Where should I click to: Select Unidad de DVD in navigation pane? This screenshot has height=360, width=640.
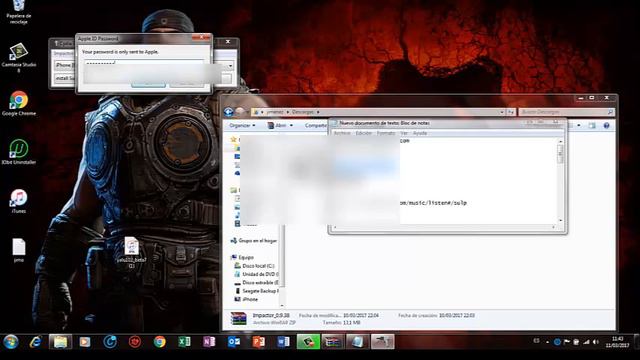coord(256,274)
